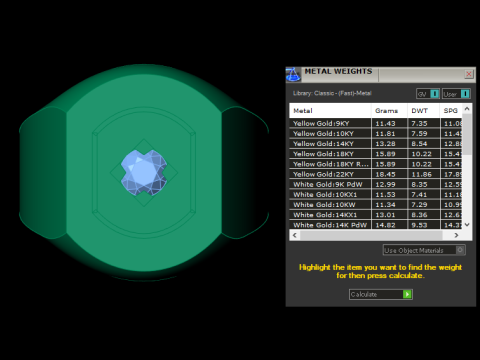Select the White Gold:10KW row
Image resolution: width=480 pixels, height=360 pixels.
point(376,205)
